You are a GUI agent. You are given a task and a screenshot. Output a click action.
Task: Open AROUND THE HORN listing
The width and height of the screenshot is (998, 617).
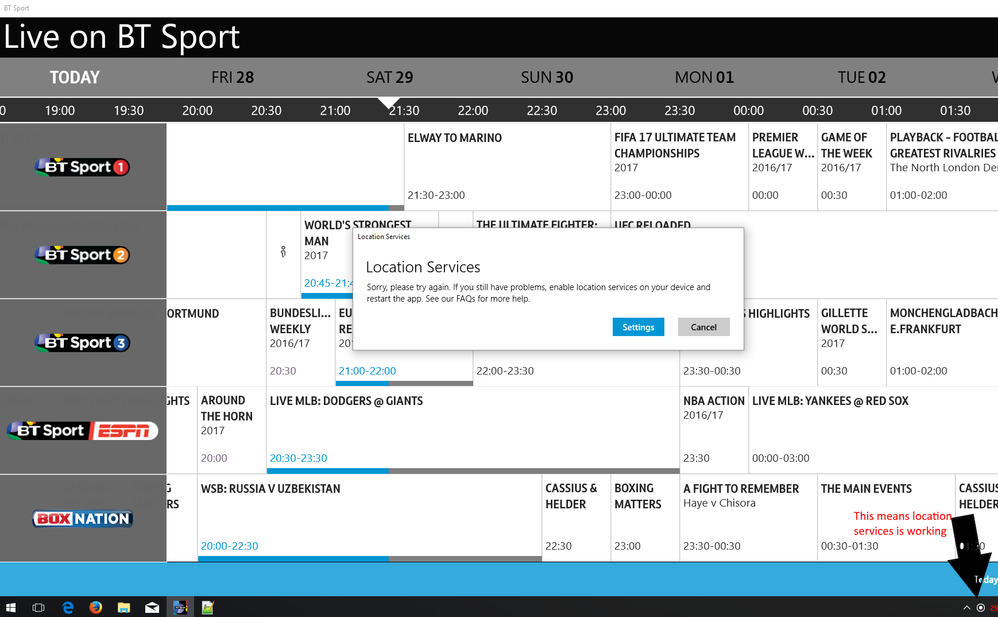[x=232, y=430]
